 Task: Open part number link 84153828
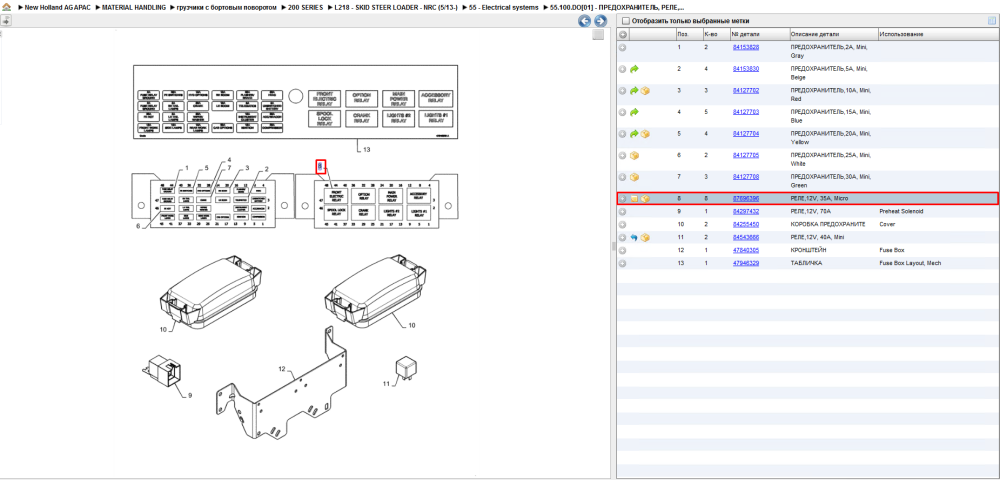746,47
